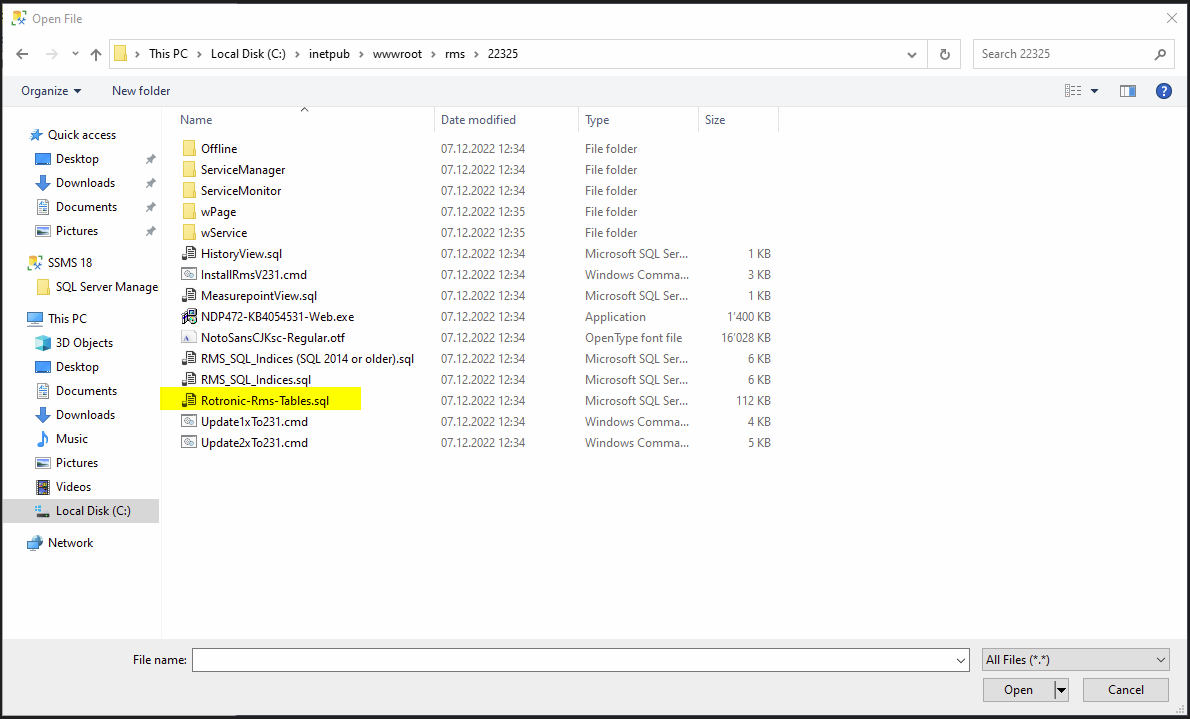Open Videos in sidebar

click(x=73, y=487)
